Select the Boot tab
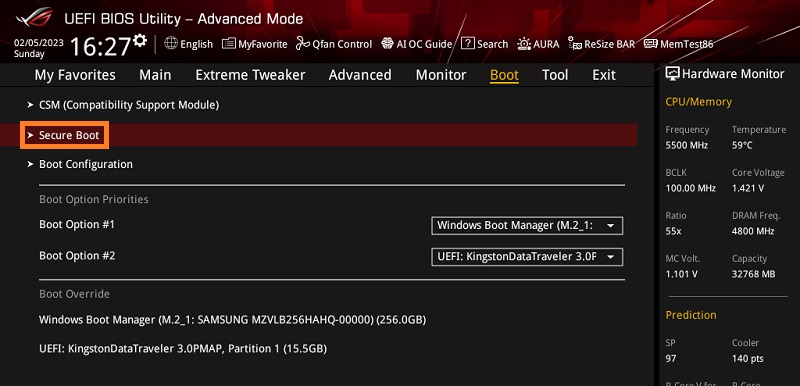Screen dimensions: 800x386 504,75
